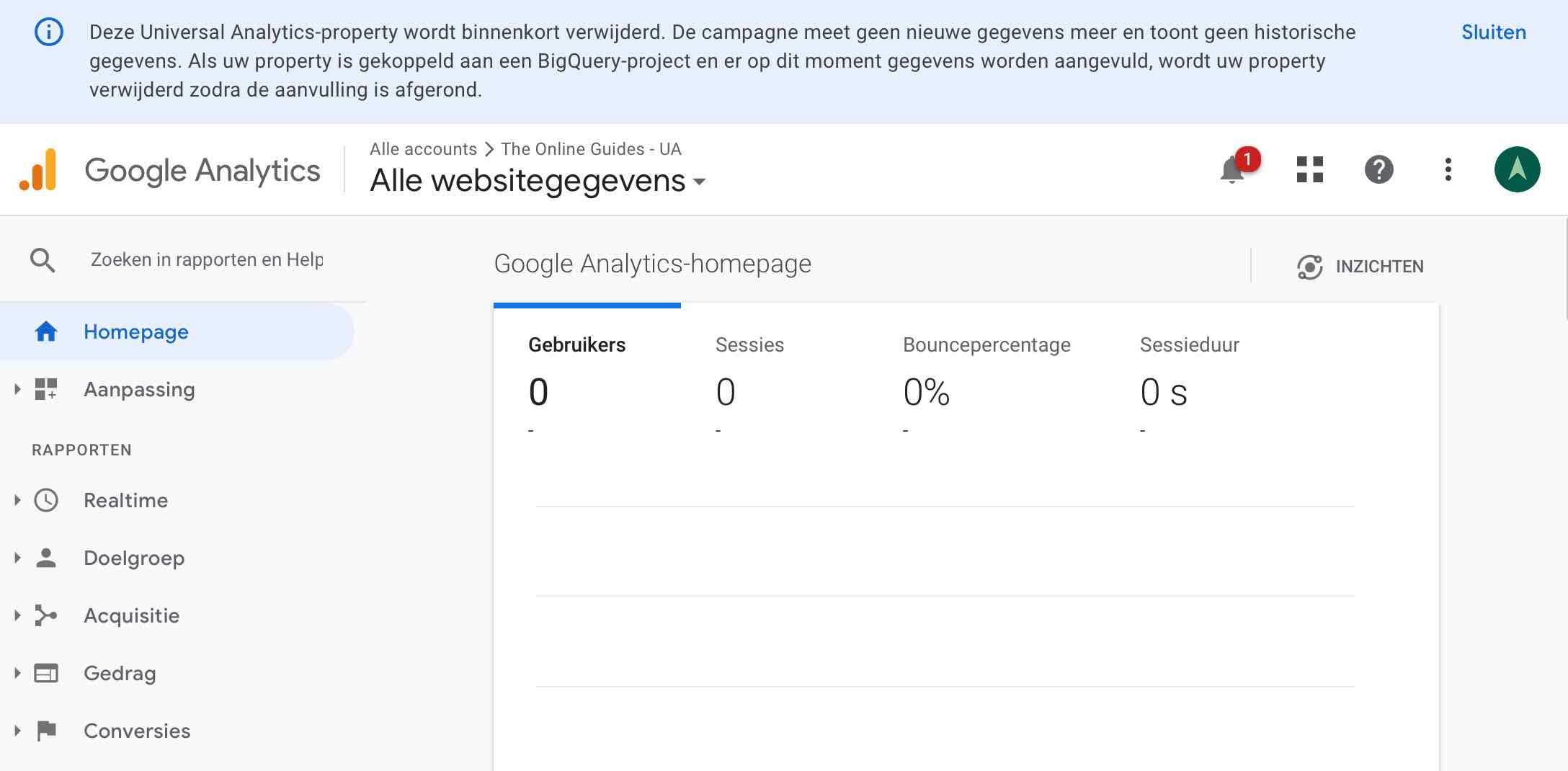This screenshot has height=771, width=1568.
Task: Select the Homepage sidebar item
Action: tap(135, 331)
